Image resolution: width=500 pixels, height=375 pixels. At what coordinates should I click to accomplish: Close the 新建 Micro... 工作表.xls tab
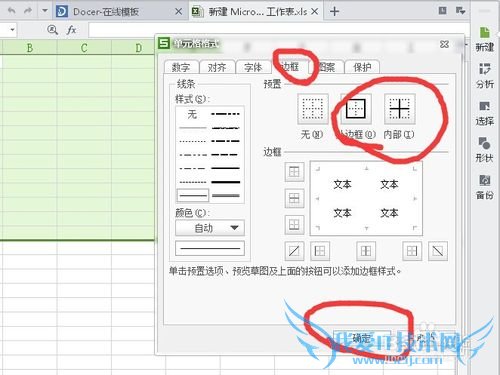[x=314, y=12]
